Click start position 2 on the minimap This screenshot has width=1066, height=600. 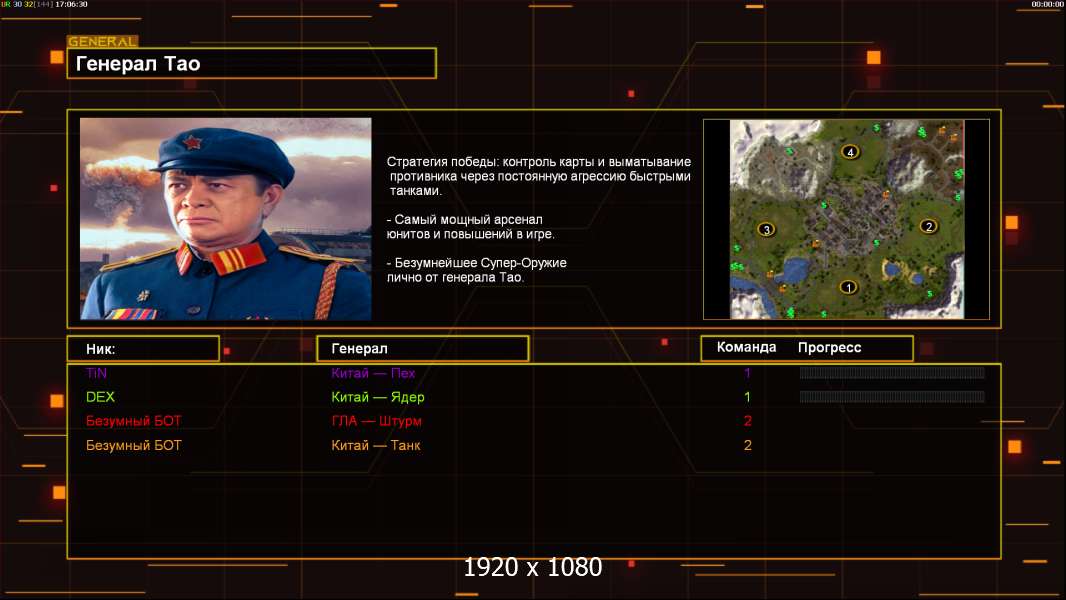click(x=928, y=226)
